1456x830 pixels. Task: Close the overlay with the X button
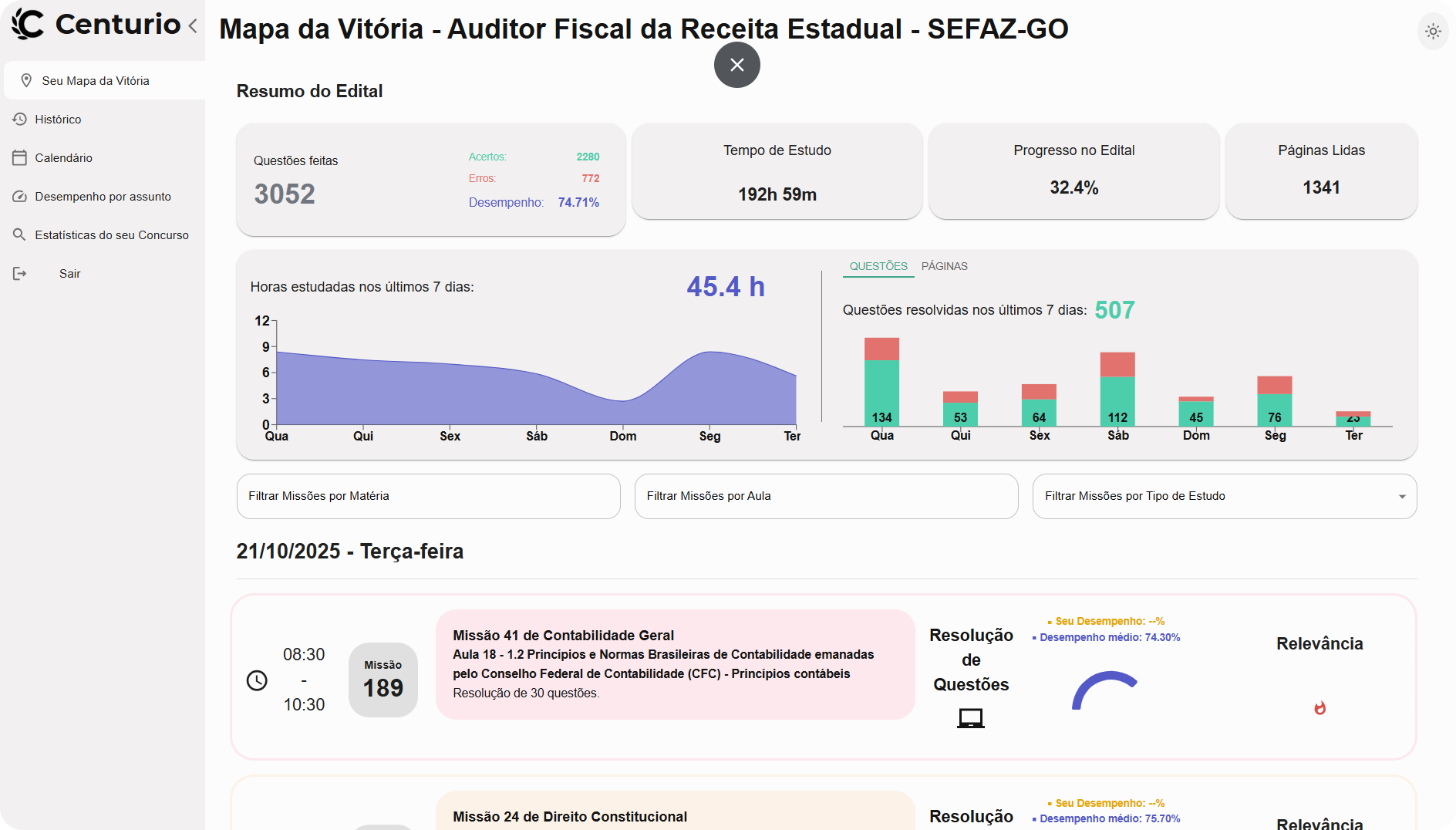(x=736, y=65)
